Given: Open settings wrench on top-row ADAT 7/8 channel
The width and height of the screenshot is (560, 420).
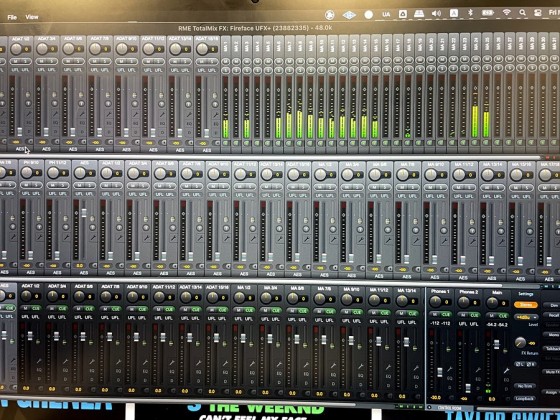Looking at the screenshot, I should point(109,114).
